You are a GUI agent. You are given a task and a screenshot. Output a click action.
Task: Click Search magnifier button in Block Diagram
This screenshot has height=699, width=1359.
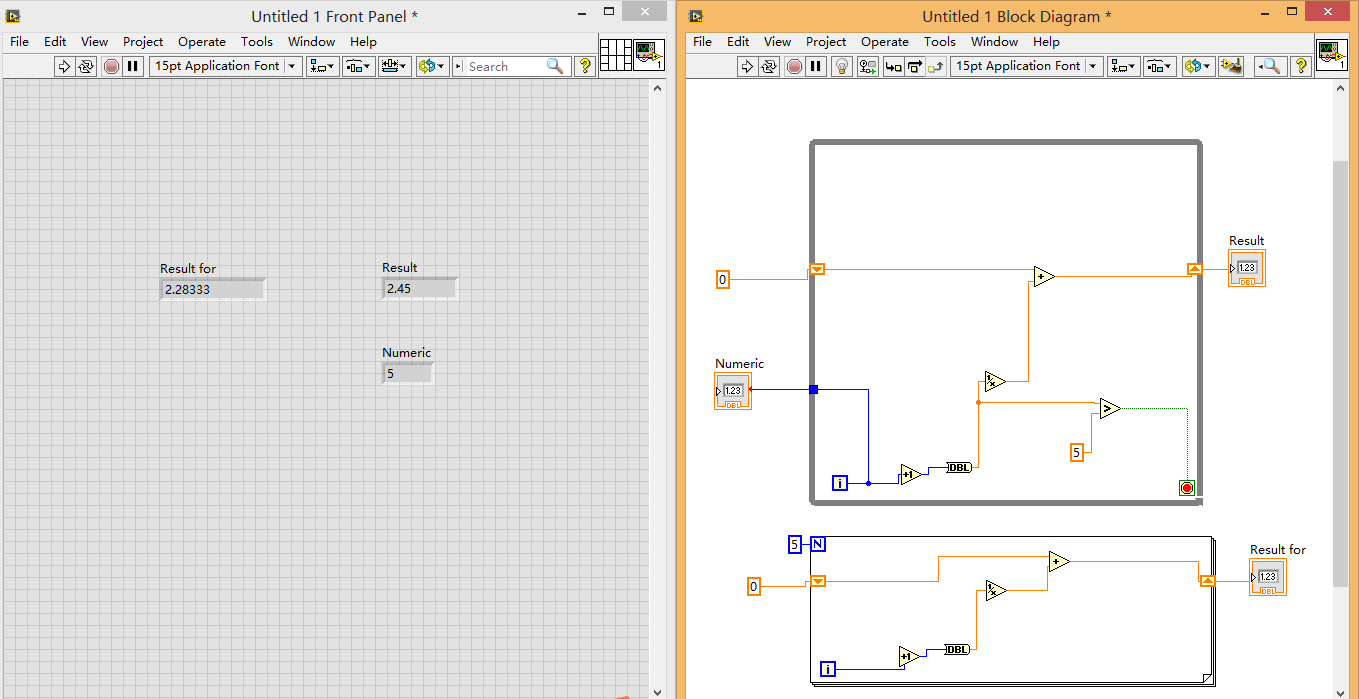(x=1269, y=66)
